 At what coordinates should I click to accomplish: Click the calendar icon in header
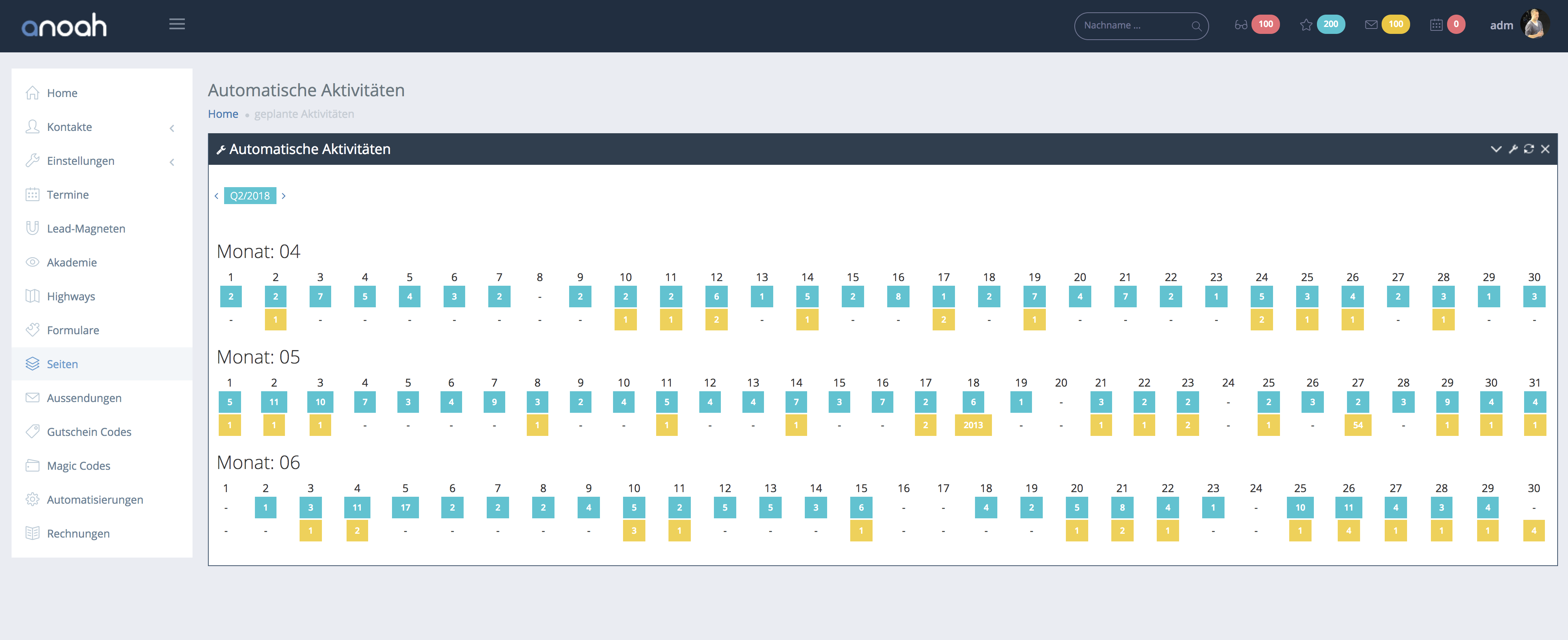1436,25
